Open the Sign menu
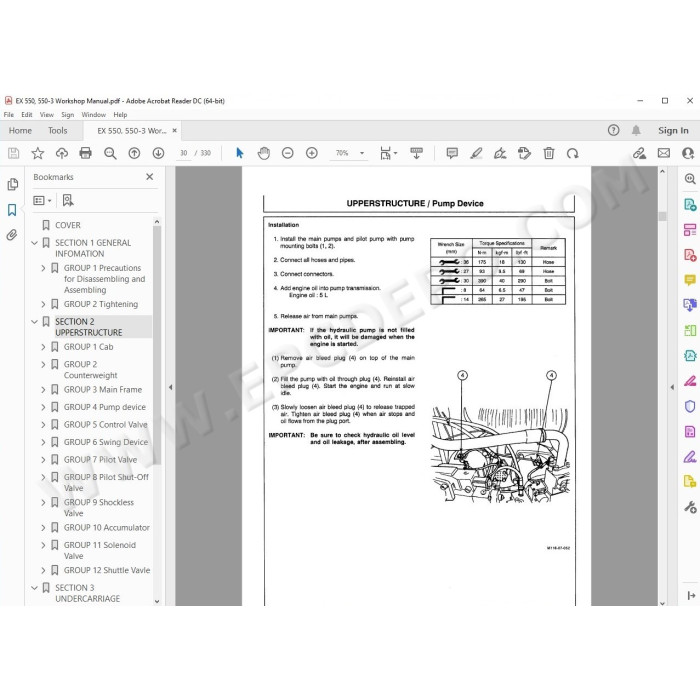700x700 pixels. (67, 115)
